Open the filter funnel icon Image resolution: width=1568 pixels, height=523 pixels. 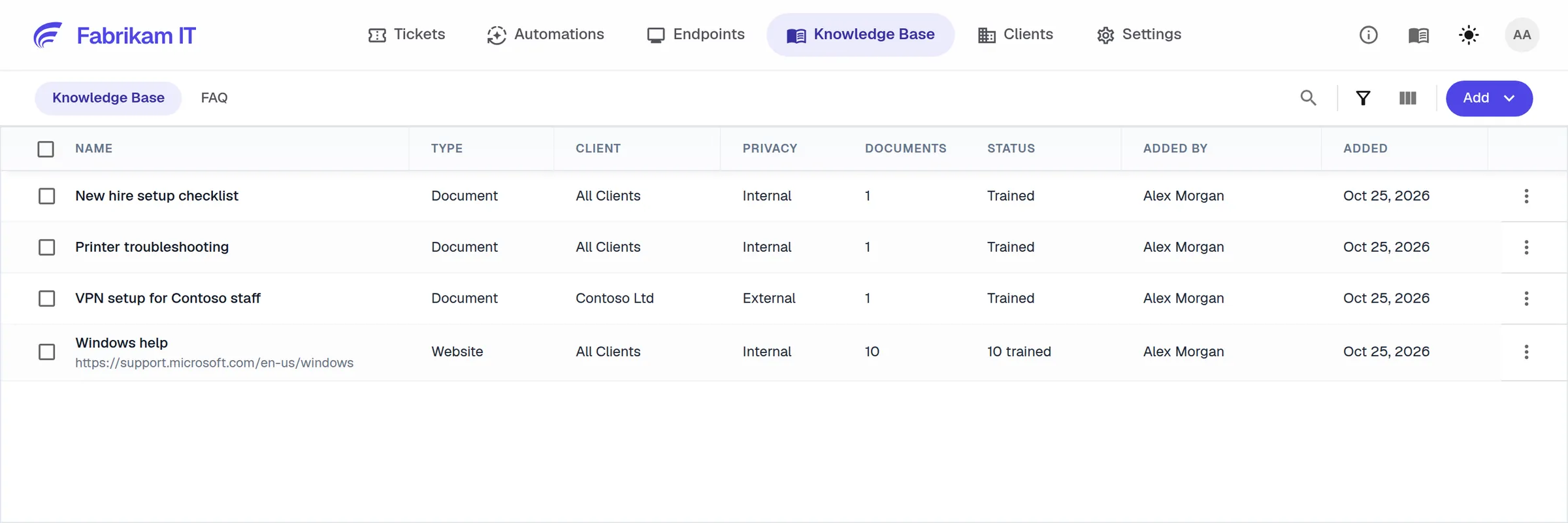[x=1363, y=98]
